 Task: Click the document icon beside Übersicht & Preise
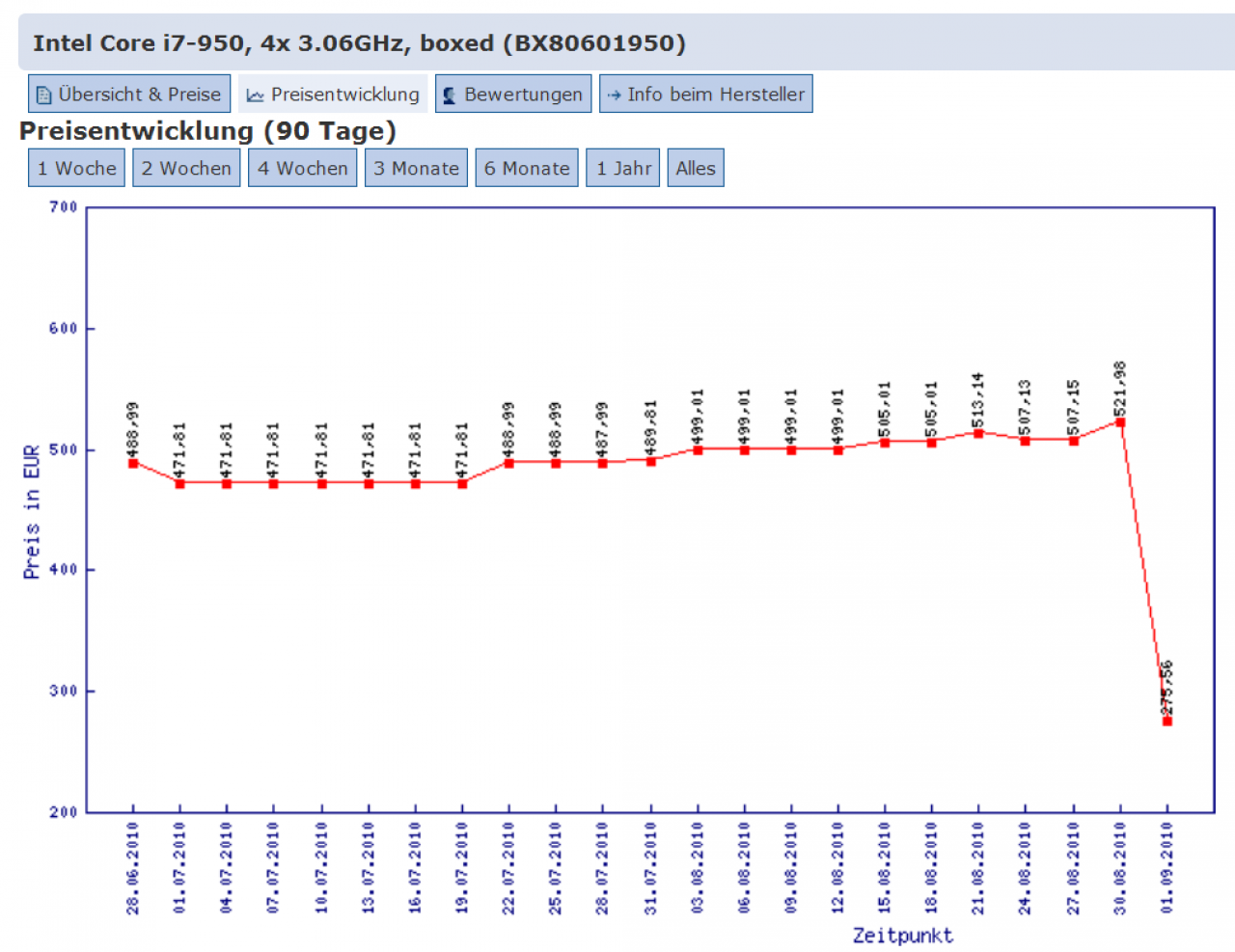tap(43, 95)
